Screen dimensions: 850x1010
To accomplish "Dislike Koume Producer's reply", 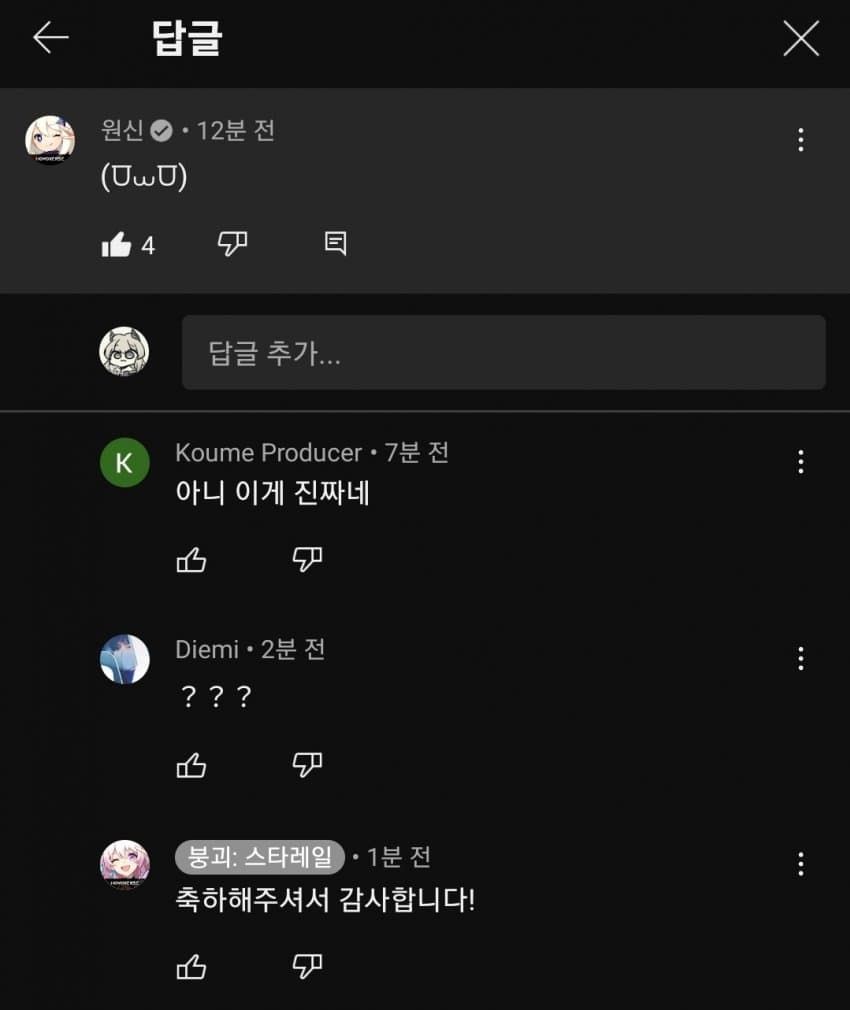I will (307, 559).
